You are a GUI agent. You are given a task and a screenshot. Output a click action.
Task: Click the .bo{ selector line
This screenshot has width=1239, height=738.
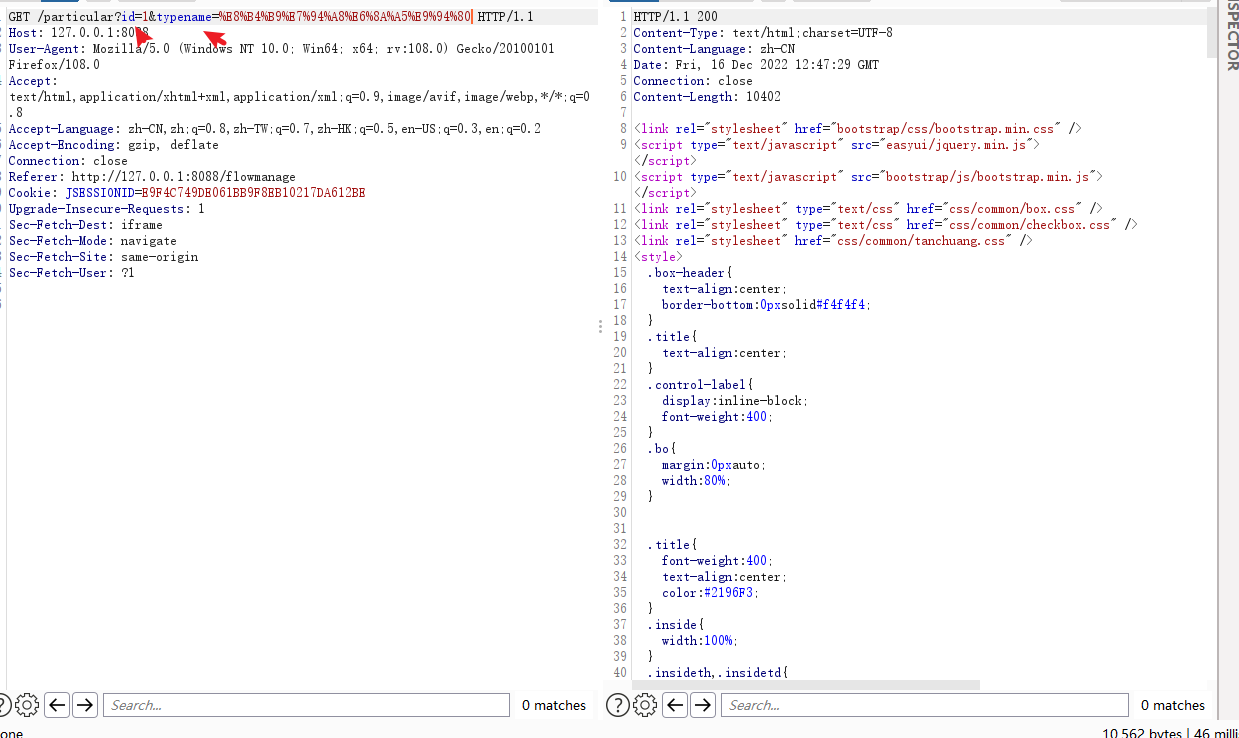coord(662,449)
